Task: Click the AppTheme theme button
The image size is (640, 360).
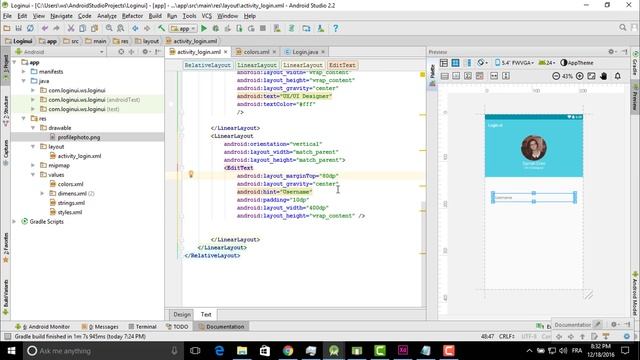Action: (577, 63)
